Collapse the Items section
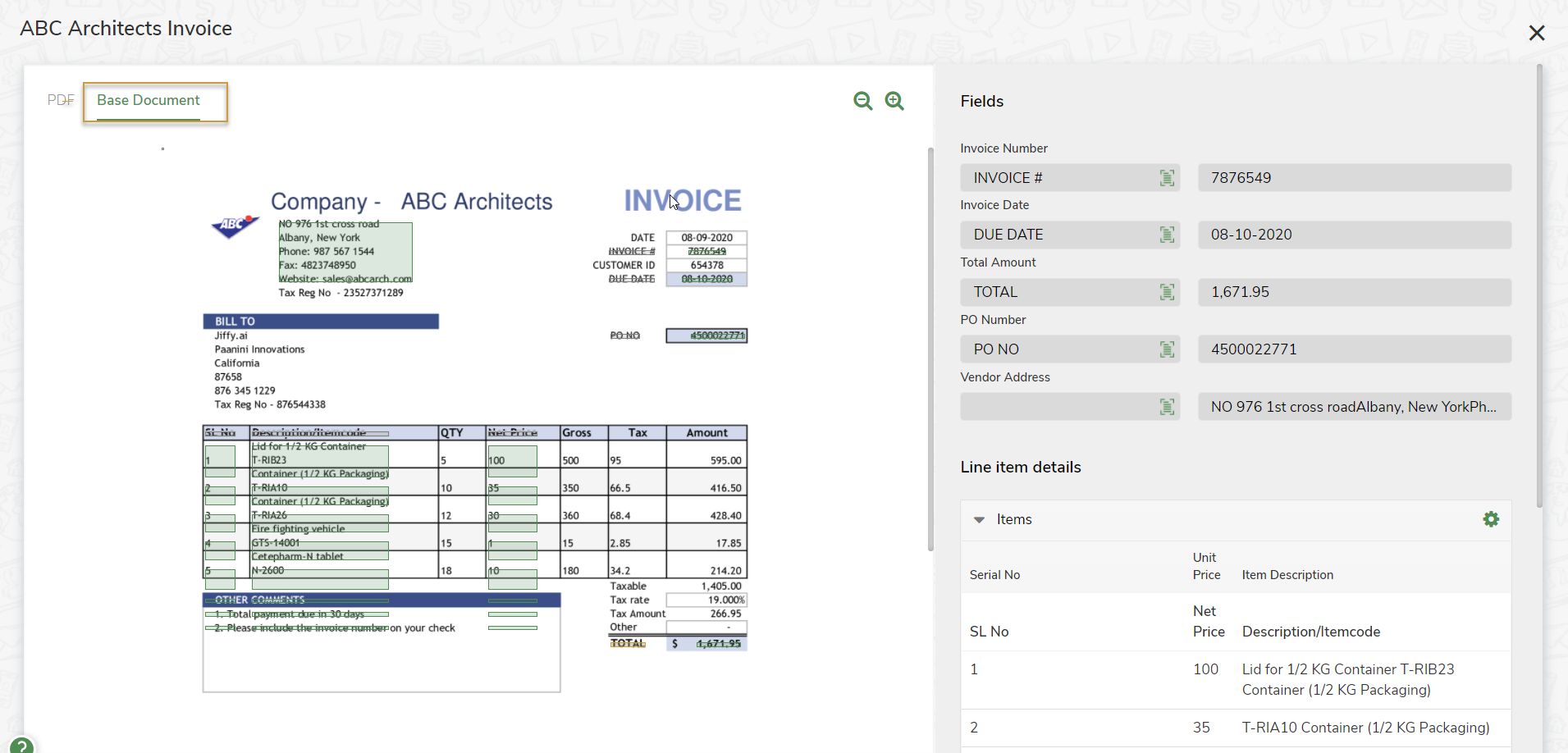This screenshot has width=1568, height=753. (979, 520)
